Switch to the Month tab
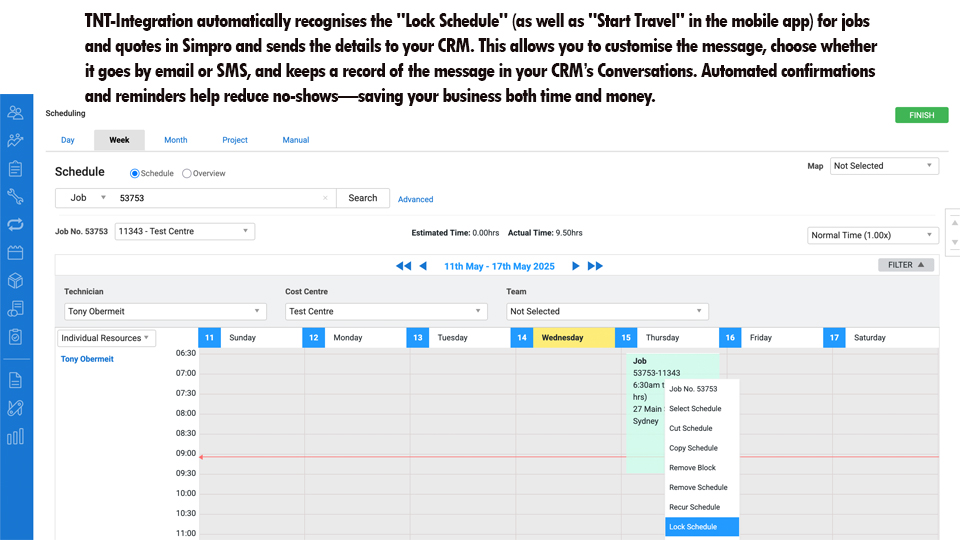The height and width of the screenshot is (540, 960). pos(175,140)
